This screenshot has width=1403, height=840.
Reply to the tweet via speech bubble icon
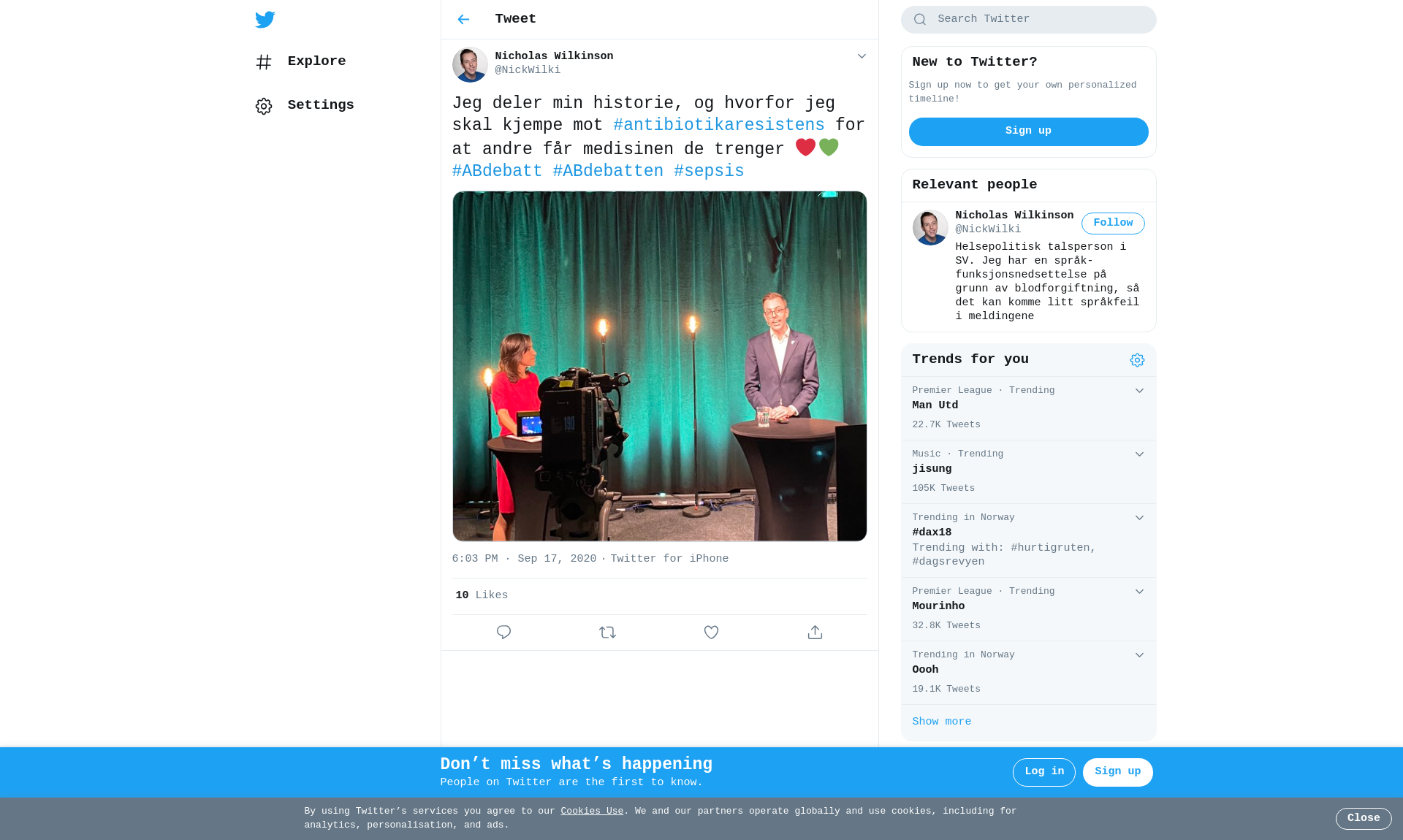click(503, 633)
